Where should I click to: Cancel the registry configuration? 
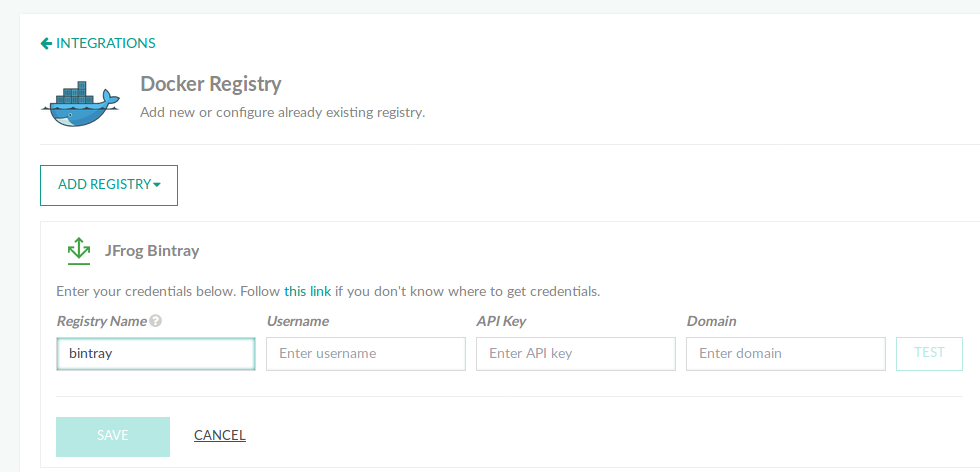(220, 435)
